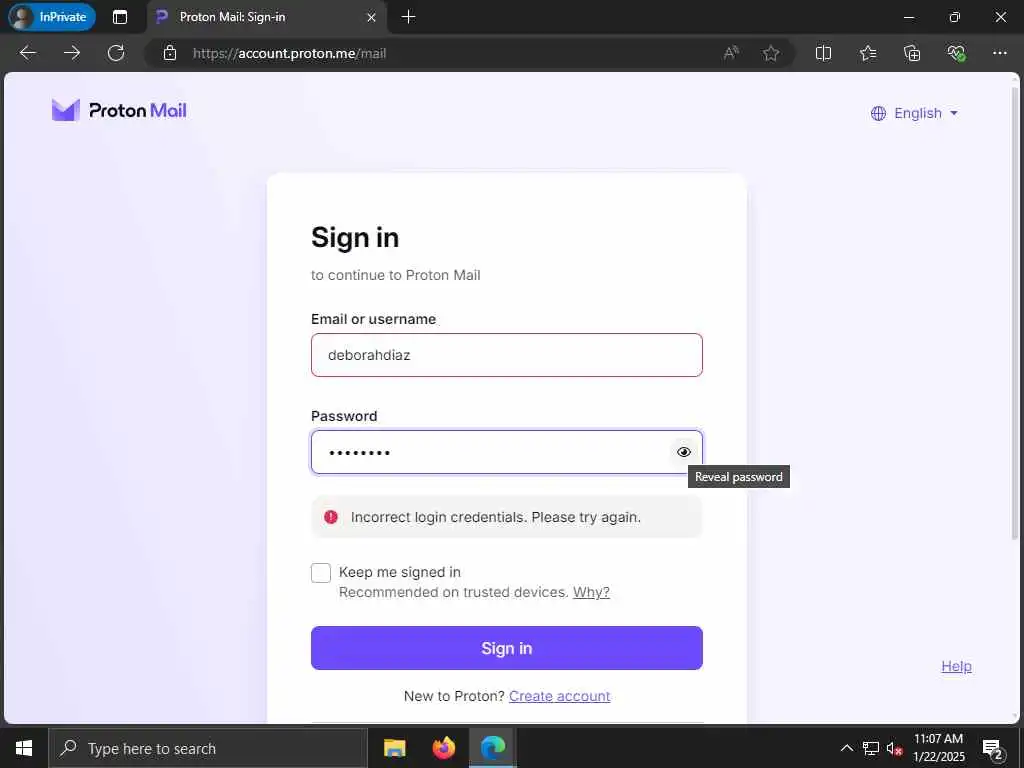This screenshot has height=768, width=1024.
Task: Check Keep me signed in box
Action: click(x=321, y=573)
